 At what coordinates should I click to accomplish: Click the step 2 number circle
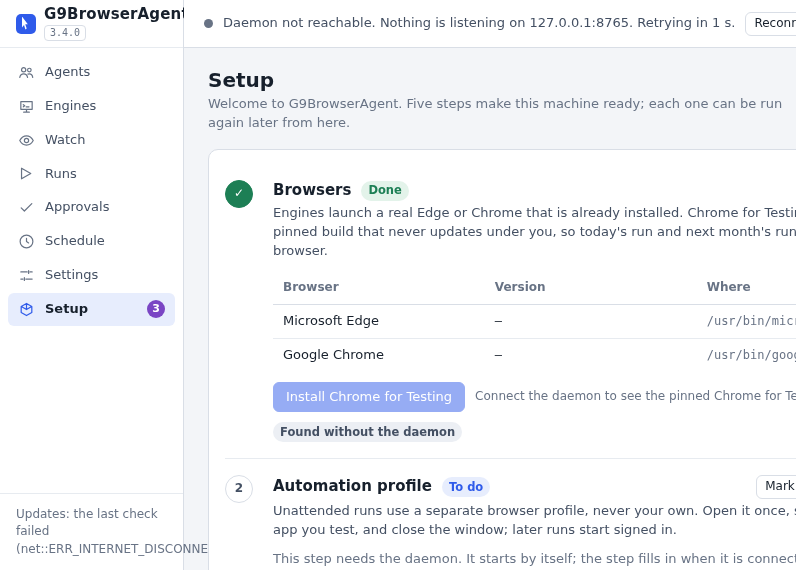click(239, 488)
